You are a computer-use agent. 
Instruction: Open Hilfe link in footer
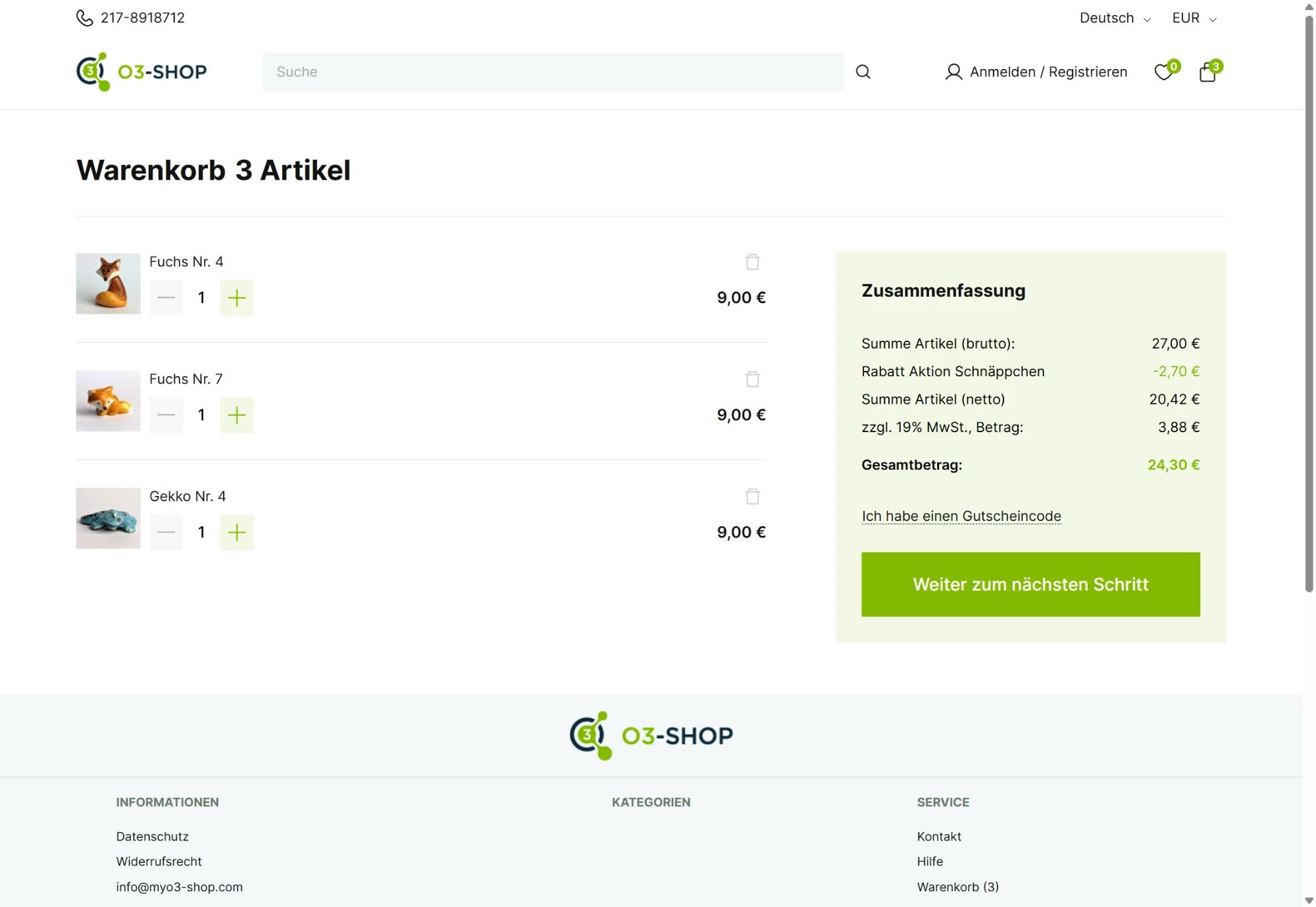click(930, 861)
